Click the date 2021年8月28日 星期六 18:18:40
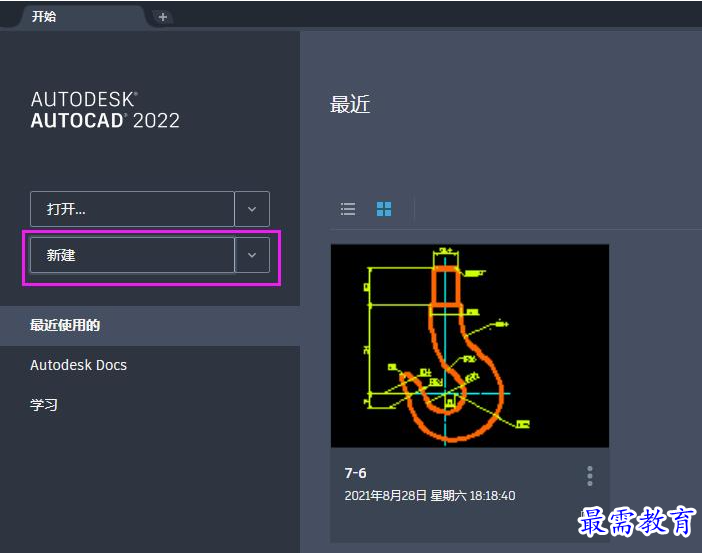 coord(430,496)
